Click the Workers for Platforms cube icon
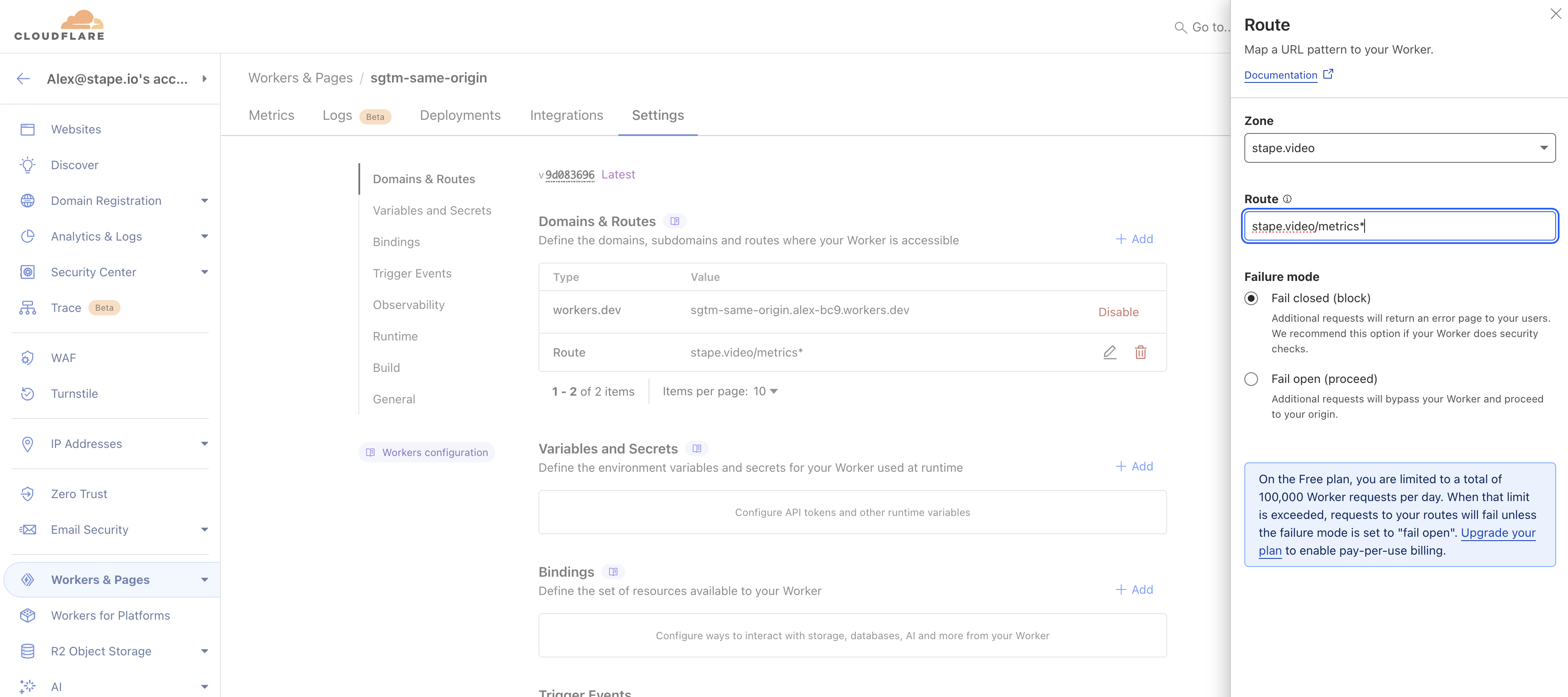The image size is (1568, 697). tap(27, 615)
